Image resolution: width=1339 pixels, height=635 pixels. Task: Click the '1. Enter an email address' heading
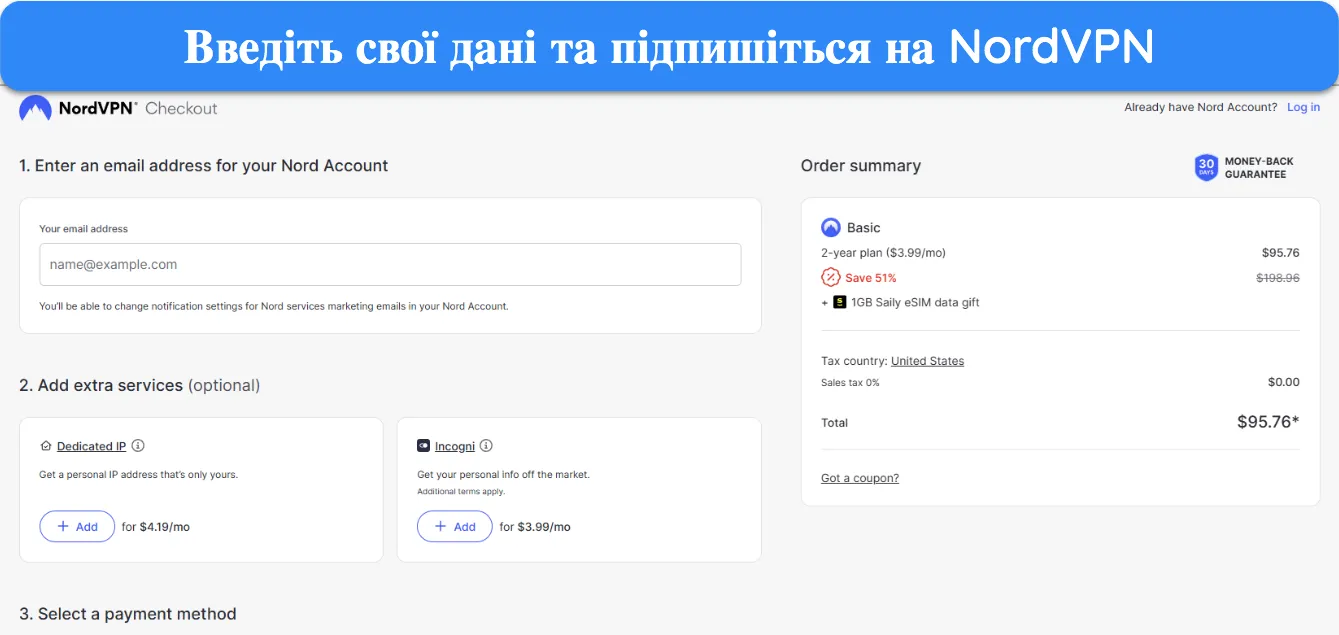click(x=204, y=166)
